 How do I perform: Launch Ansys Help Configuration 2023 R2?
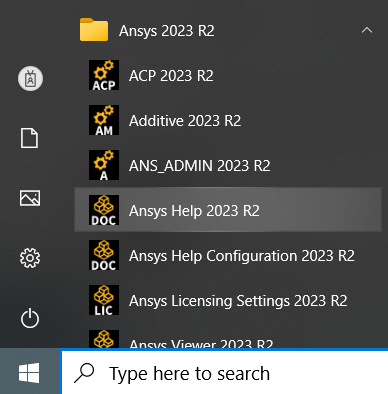click(x=228, y=255)
